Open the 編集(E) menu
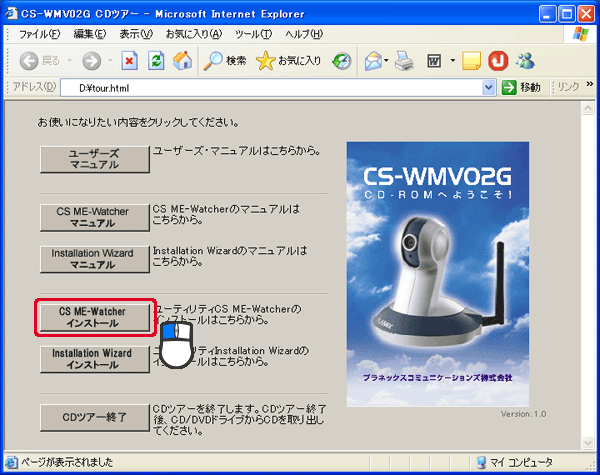Viewport: 600px width, 475px height. click(x=90, y=34)
